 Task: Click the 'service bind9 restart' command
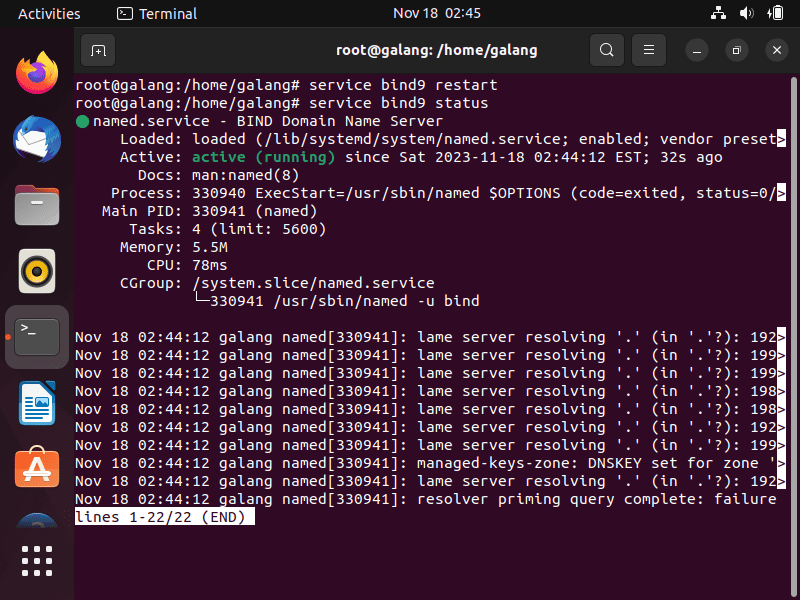point(403,85)
